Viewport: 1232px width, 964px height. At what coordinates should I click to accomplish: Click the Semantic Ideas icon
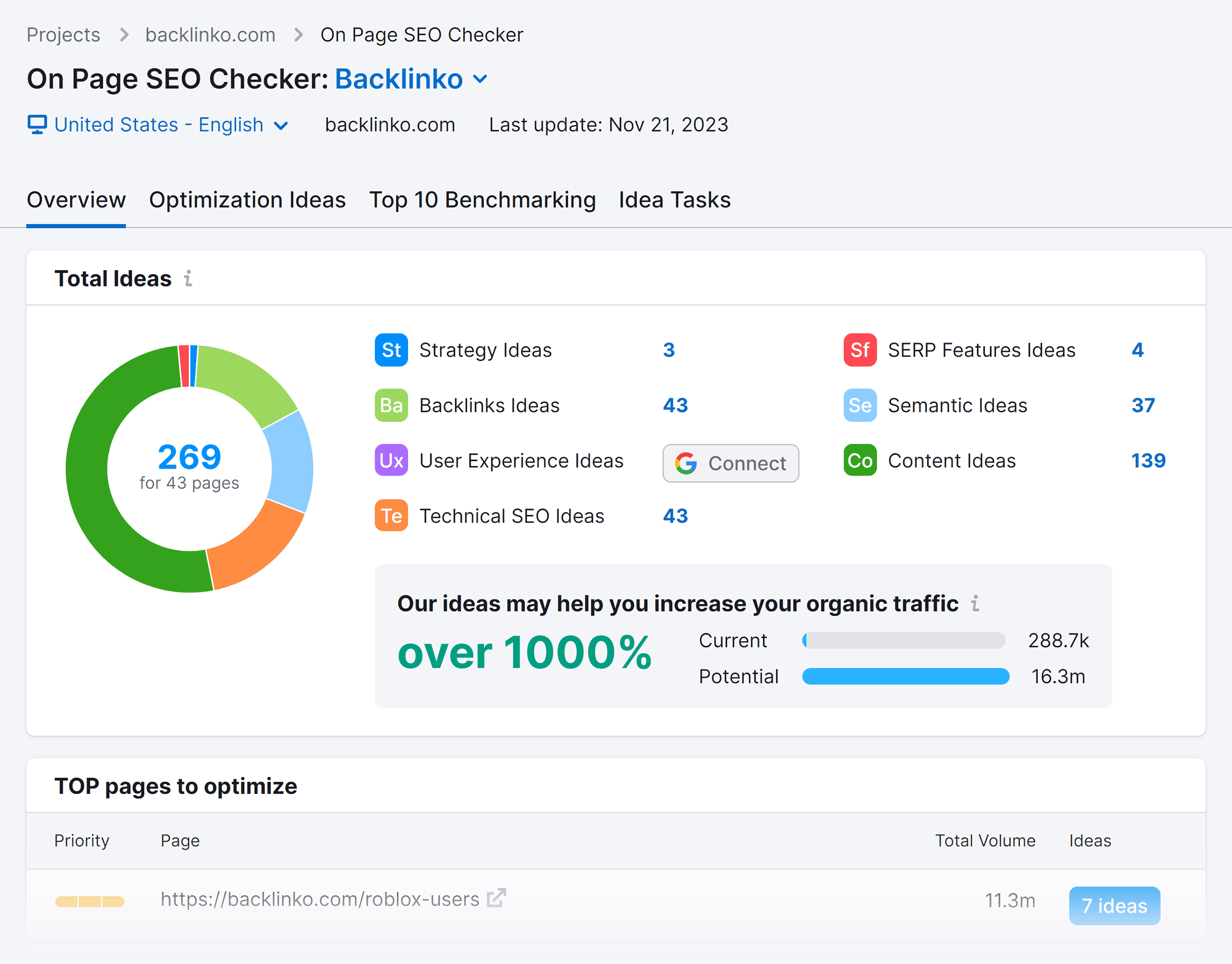tap(857, 405)
